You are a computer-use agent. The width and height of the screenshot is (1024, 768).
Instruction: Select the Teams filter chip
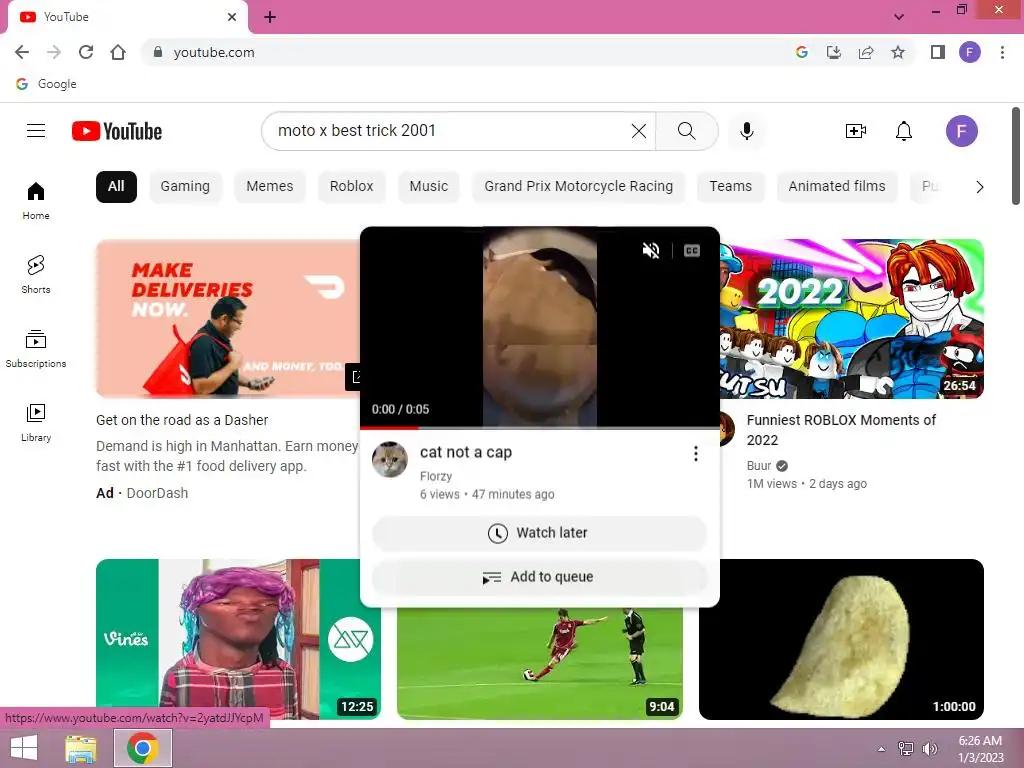click(731, 187)
